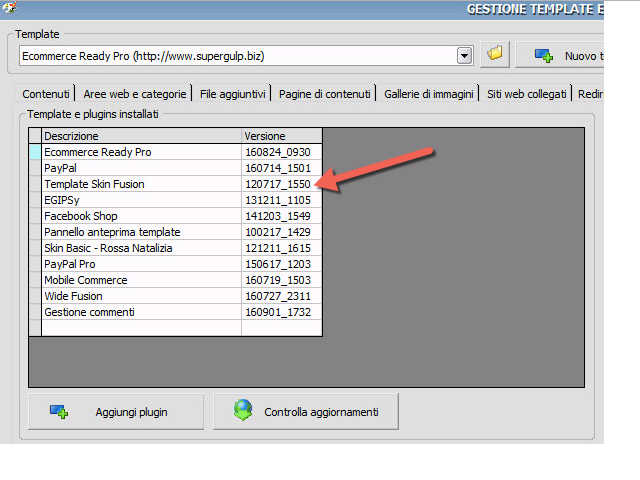This screenshot has width=640, height=480.
Task: Select the Template Skin Fusion row
Action: (x=176, y=184)
